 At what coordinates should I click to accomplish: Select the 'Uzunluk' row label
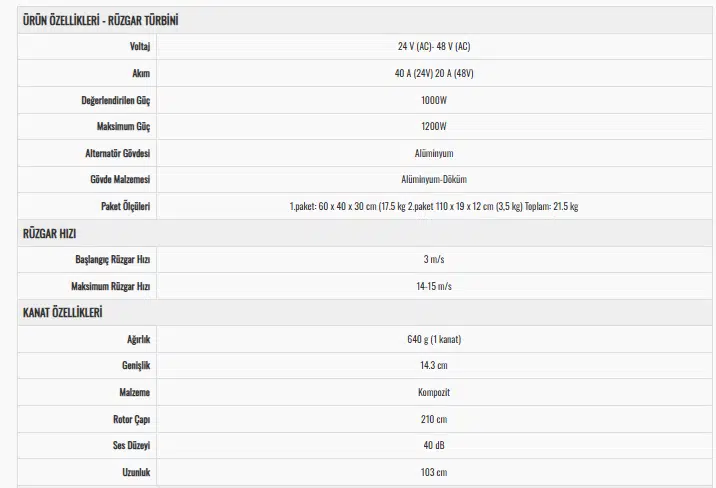pos(134,472)
